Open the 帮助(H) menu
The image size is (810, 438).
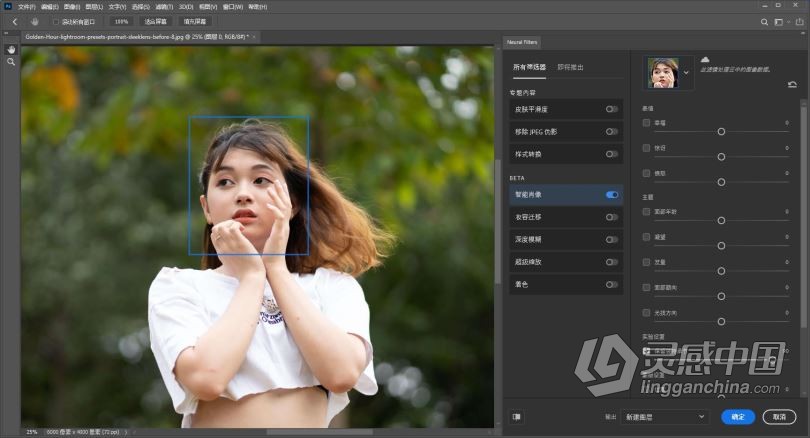tap(257, 7)
